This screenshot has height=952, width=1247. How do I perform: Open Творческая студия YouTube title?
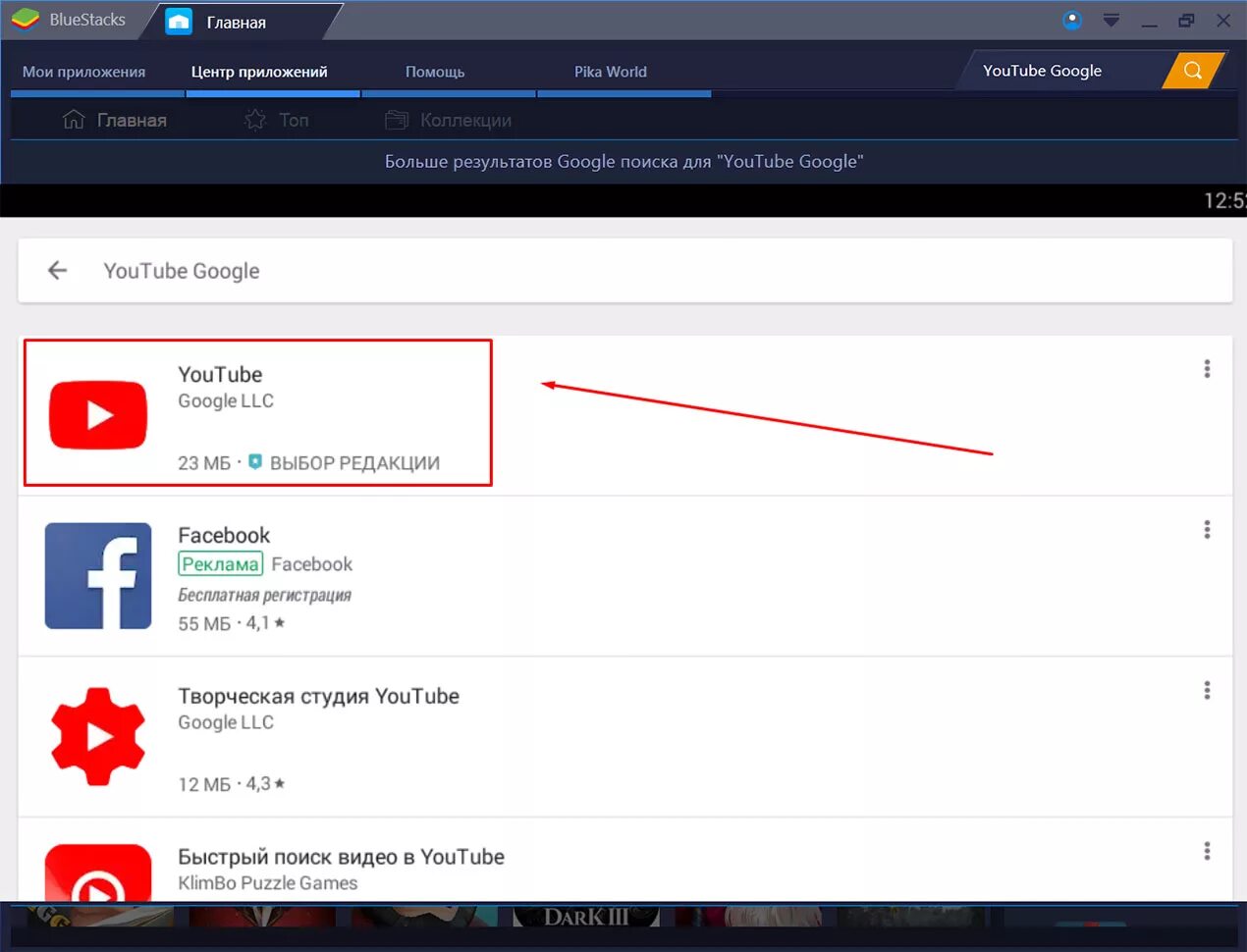[318, 696]
